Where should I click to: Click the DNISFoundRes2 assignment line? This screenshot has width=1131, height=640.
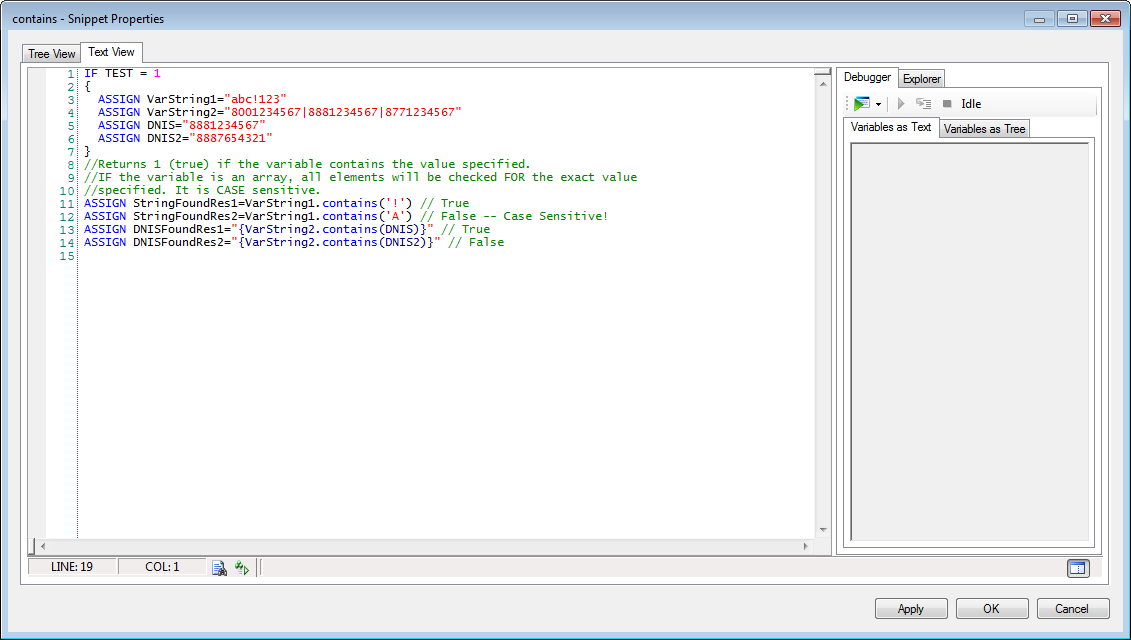[294, 242]
